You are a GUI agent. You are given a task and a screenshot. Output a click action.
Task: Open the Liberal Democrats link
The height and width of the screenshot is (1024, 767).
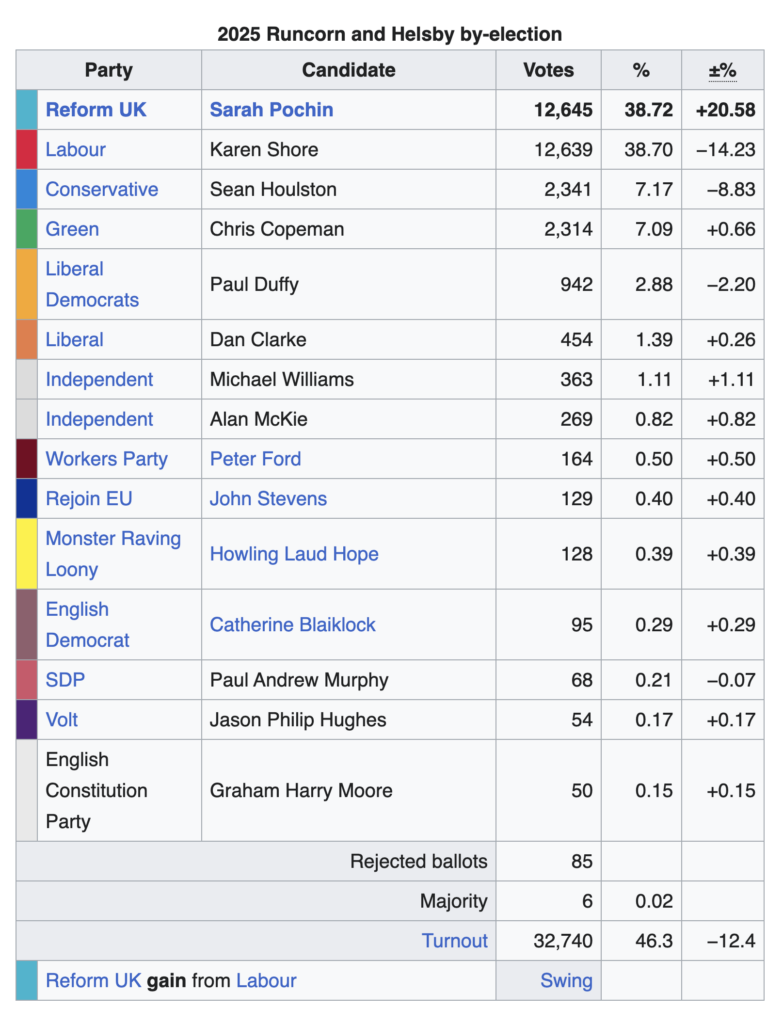tap(92, 284)
